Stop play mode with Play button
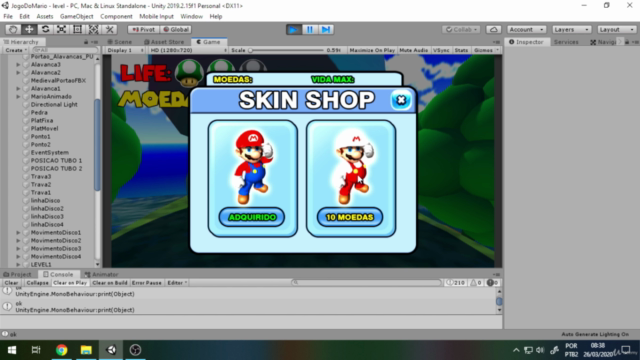 (293, 29)
